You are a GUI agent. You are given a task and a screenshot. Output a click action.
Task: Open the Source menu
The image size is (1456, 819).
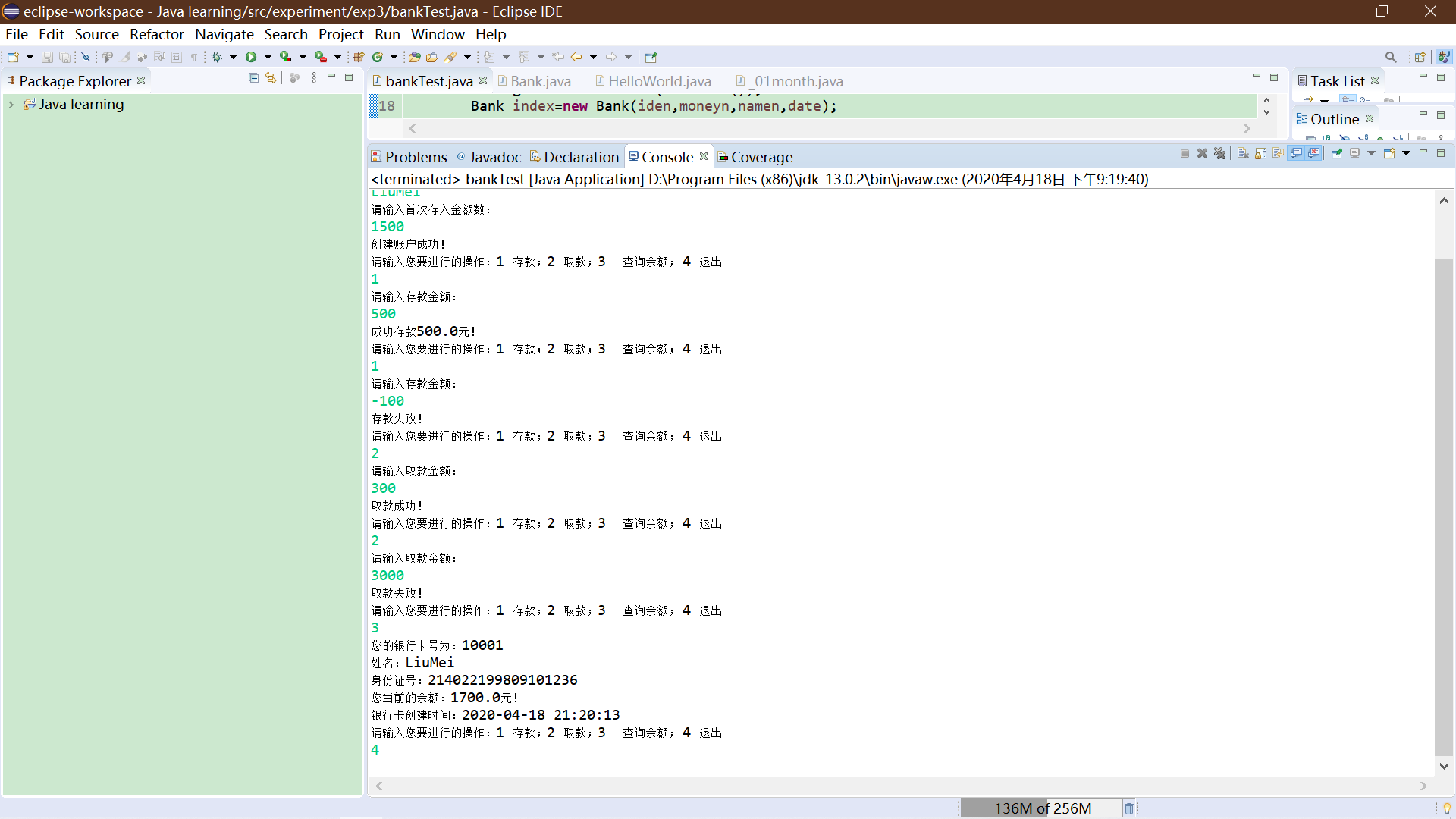96,34
